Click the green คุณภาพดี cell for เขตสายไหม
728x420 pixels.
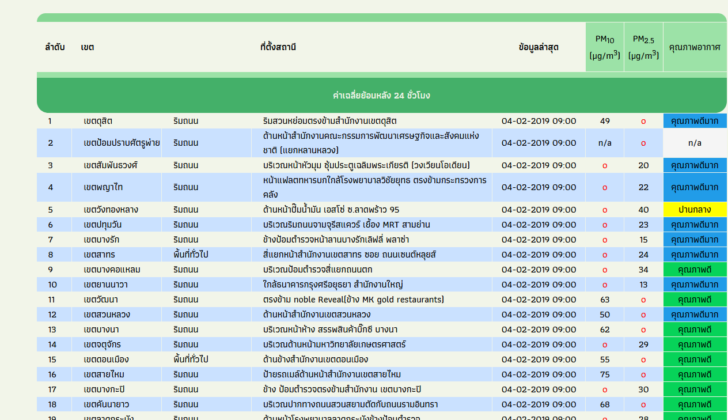pos(695,375)
